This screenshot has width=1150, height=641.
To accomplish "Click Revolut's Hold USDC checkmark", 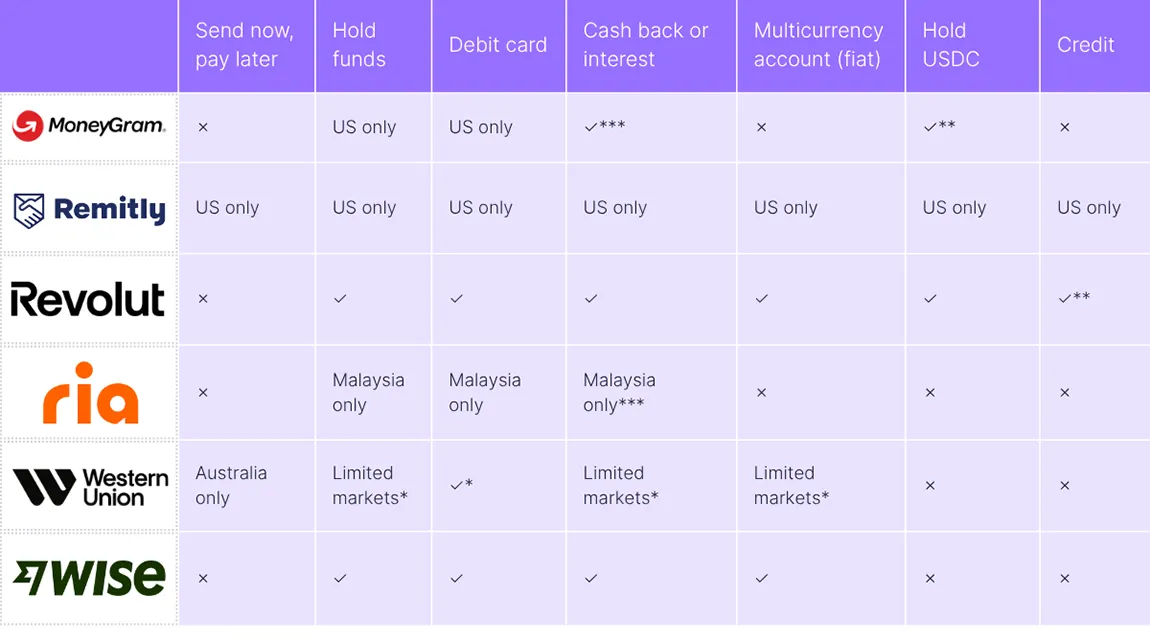I will click(930, 299).
